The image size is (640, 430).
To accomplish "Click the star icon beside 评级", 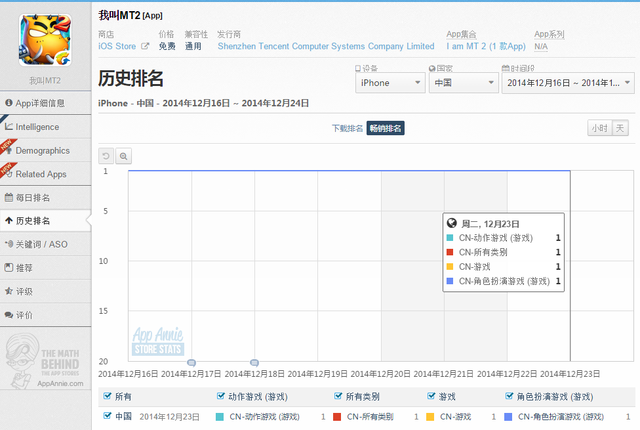I will point(9,291).
